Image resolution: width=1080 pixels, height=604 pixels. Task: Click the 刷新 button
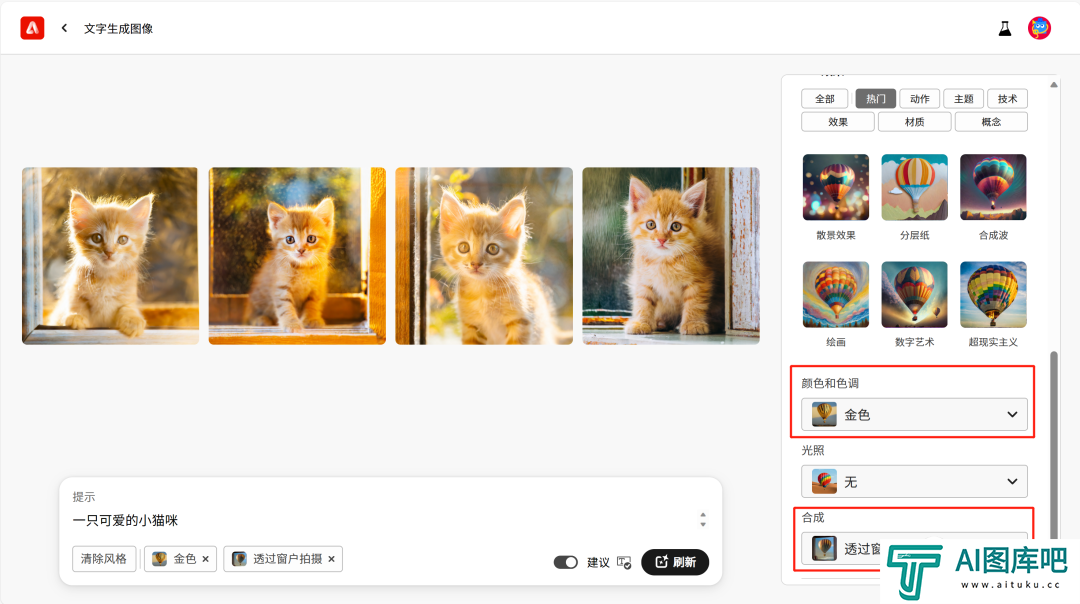tap(675, 562)
